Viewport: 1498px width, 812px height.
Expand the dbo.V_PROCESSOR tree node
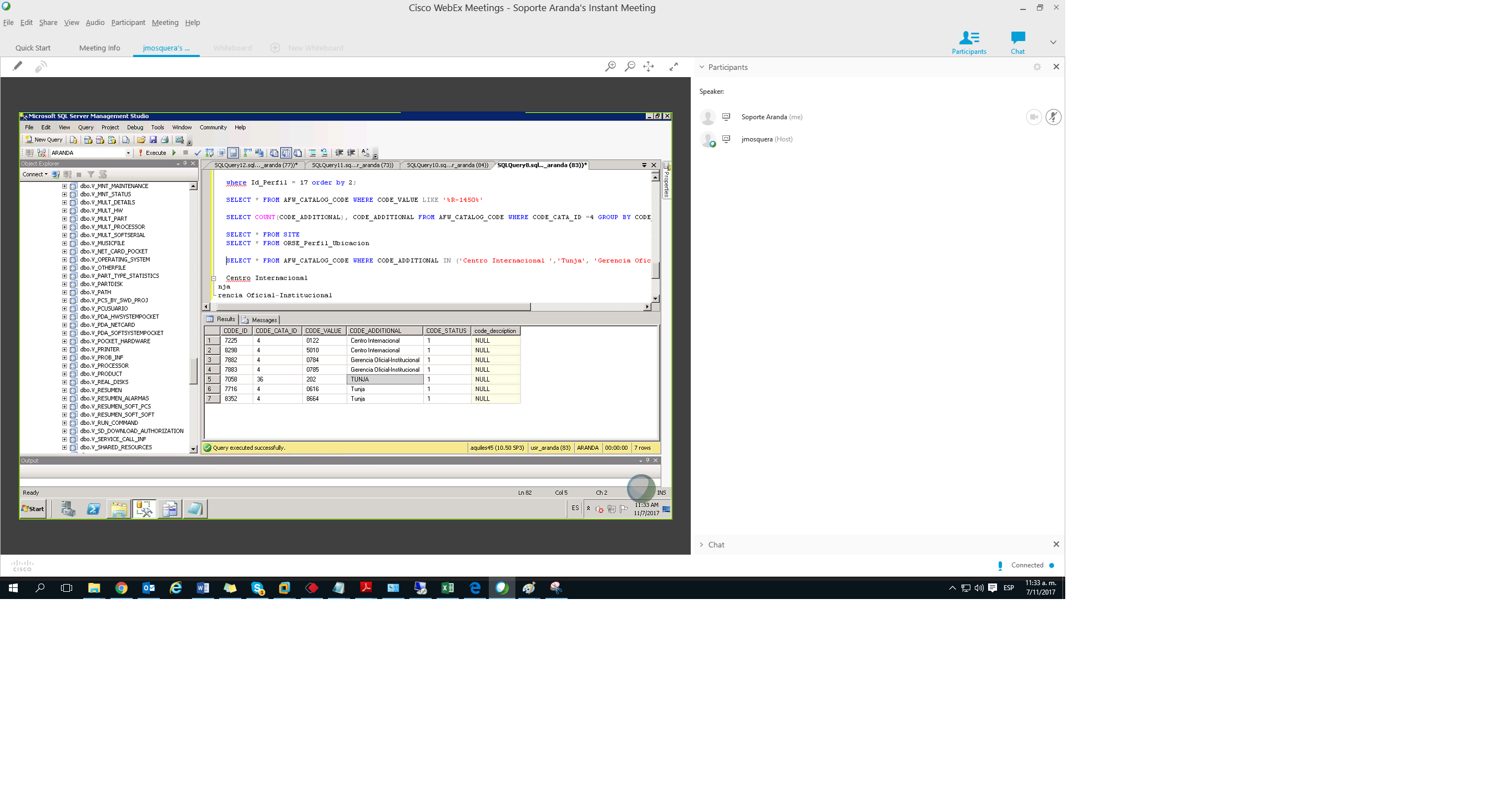pyautogui.click(x=64, y=366)
